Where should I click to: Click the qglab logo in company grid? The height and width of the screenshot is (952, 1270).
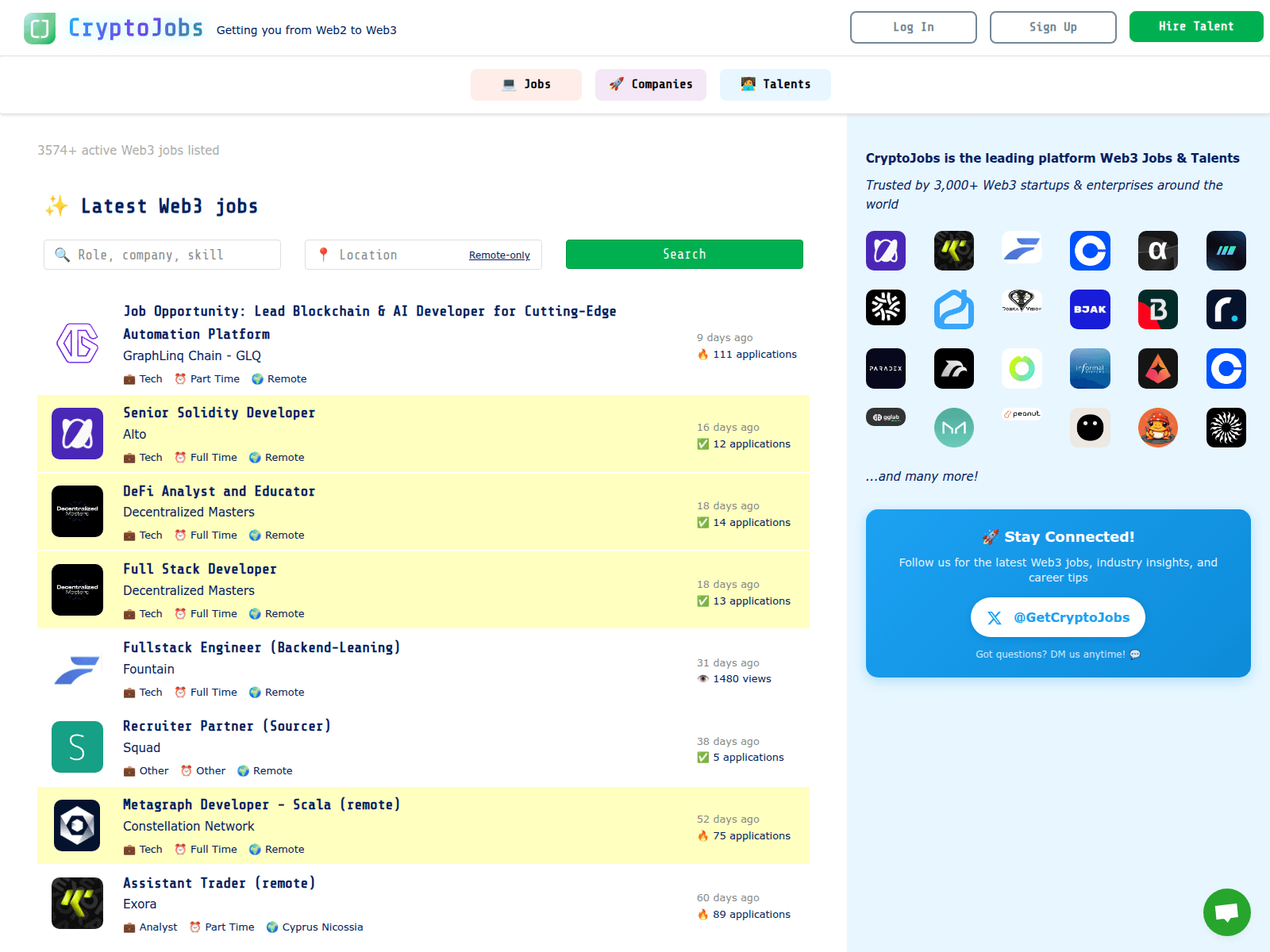tap(886, 417)
